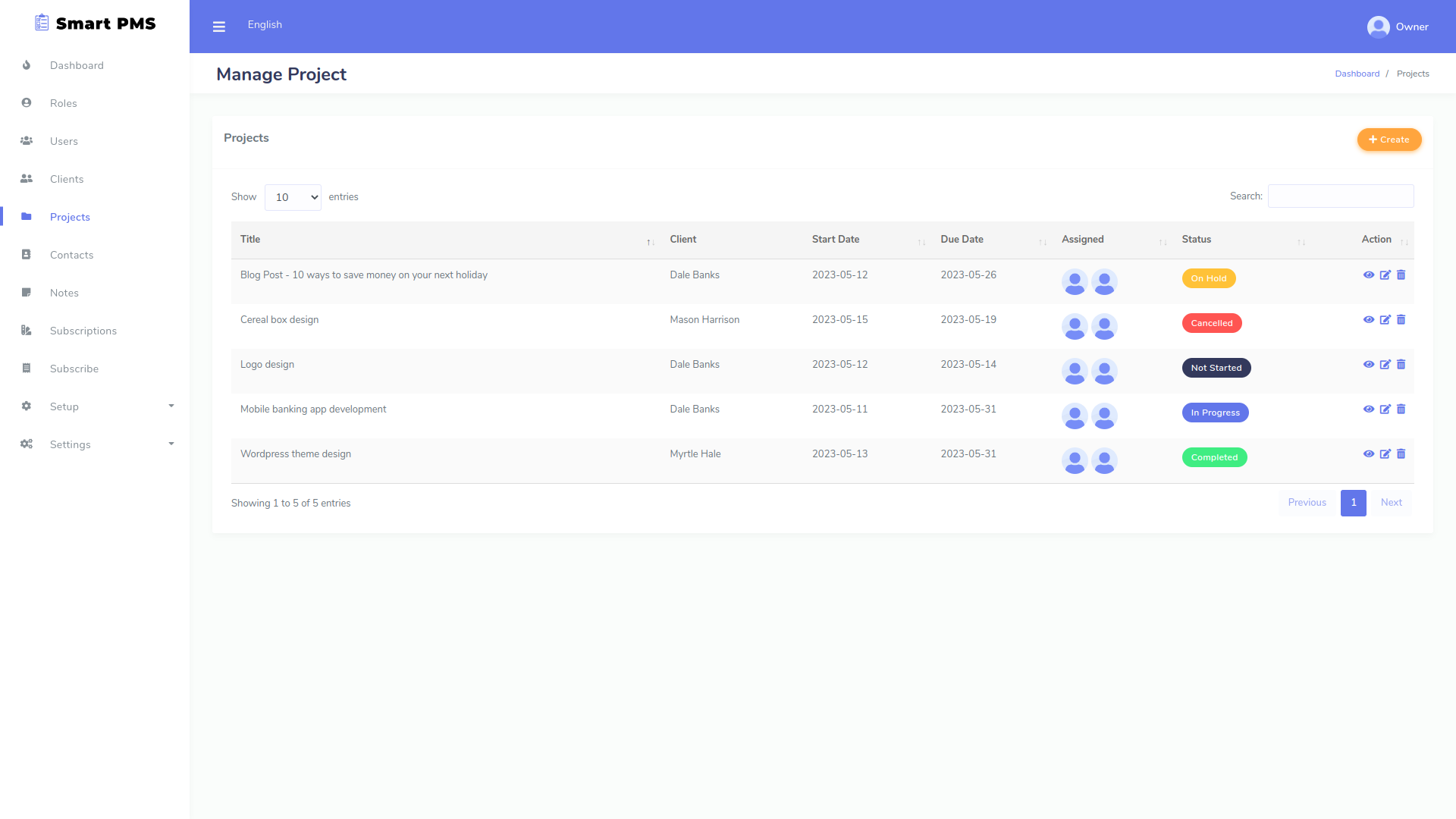Delete the Logo design project
This screenshot has width=1456, height=819.
(x=1401, y=365)
